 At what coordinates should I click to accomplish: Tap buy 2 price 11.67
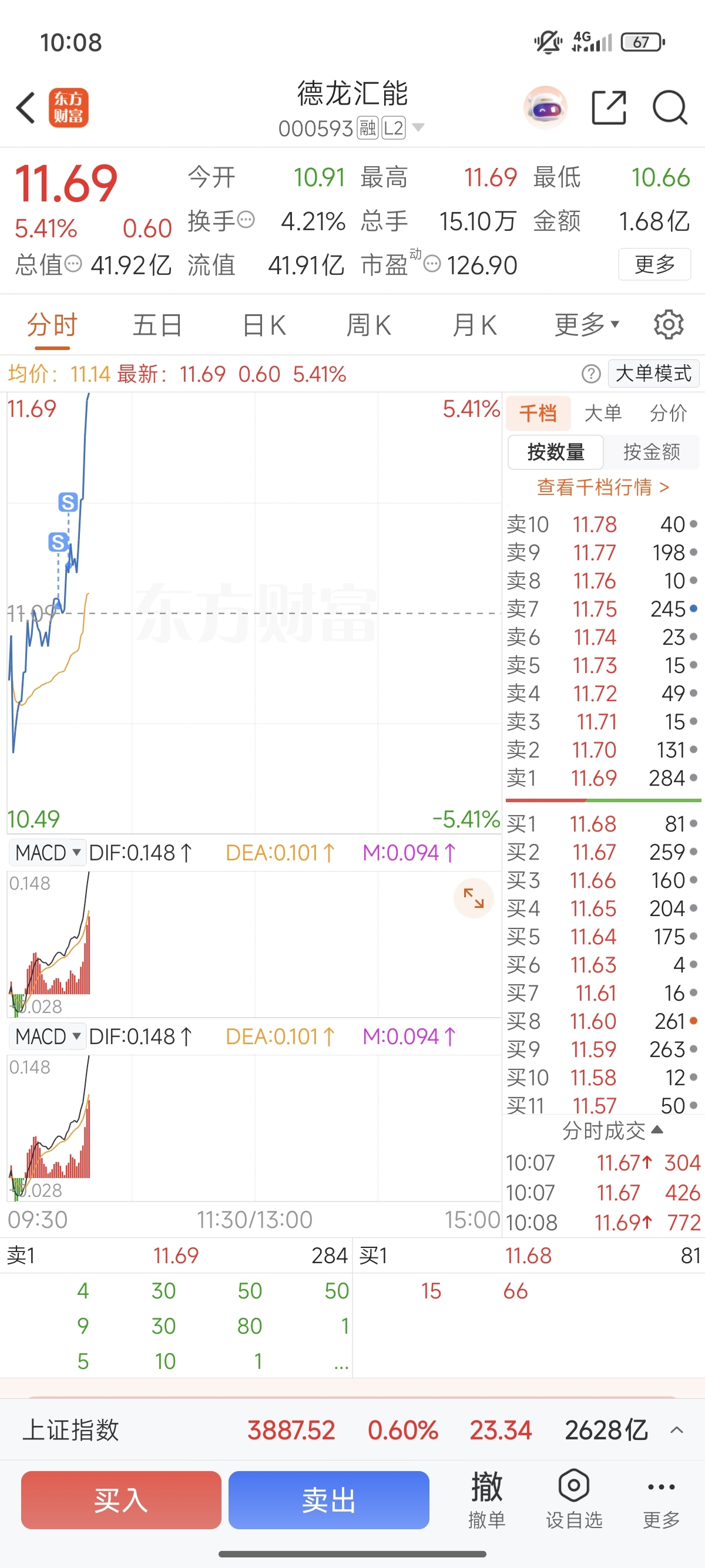594,852
